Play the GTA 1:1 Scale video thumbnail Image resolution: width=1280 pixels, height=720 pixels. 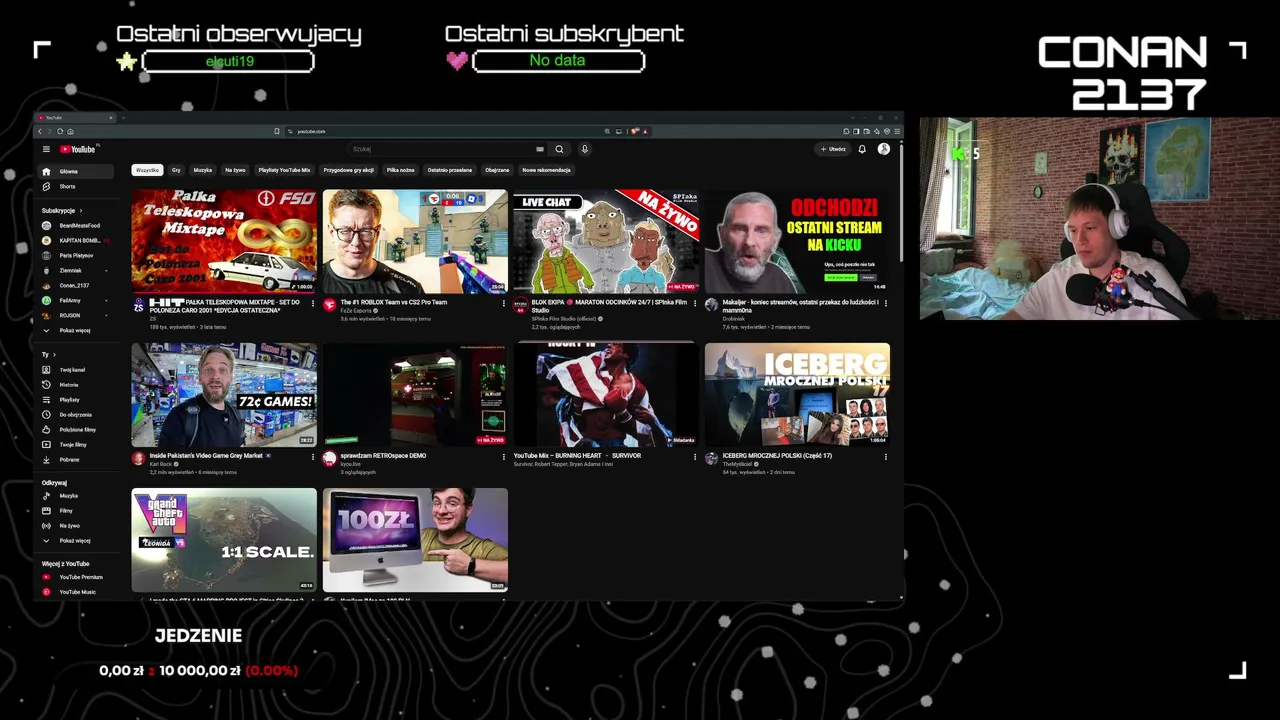[224, 540]
